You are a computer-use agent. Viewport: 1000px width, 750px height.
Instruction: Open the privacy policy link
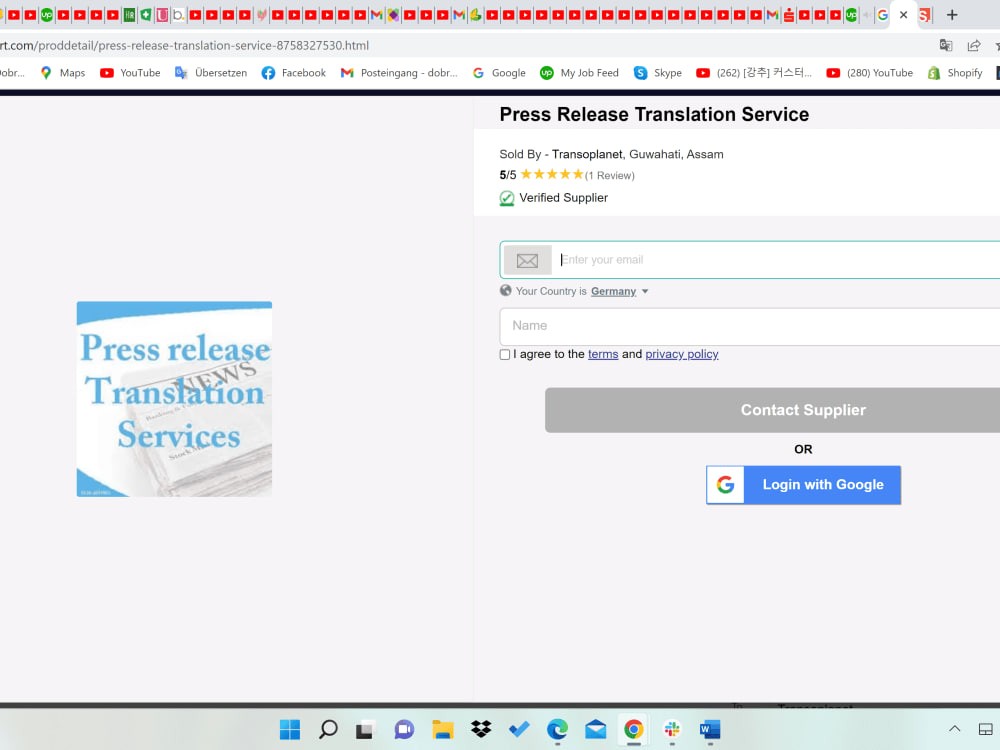point(681,354)
